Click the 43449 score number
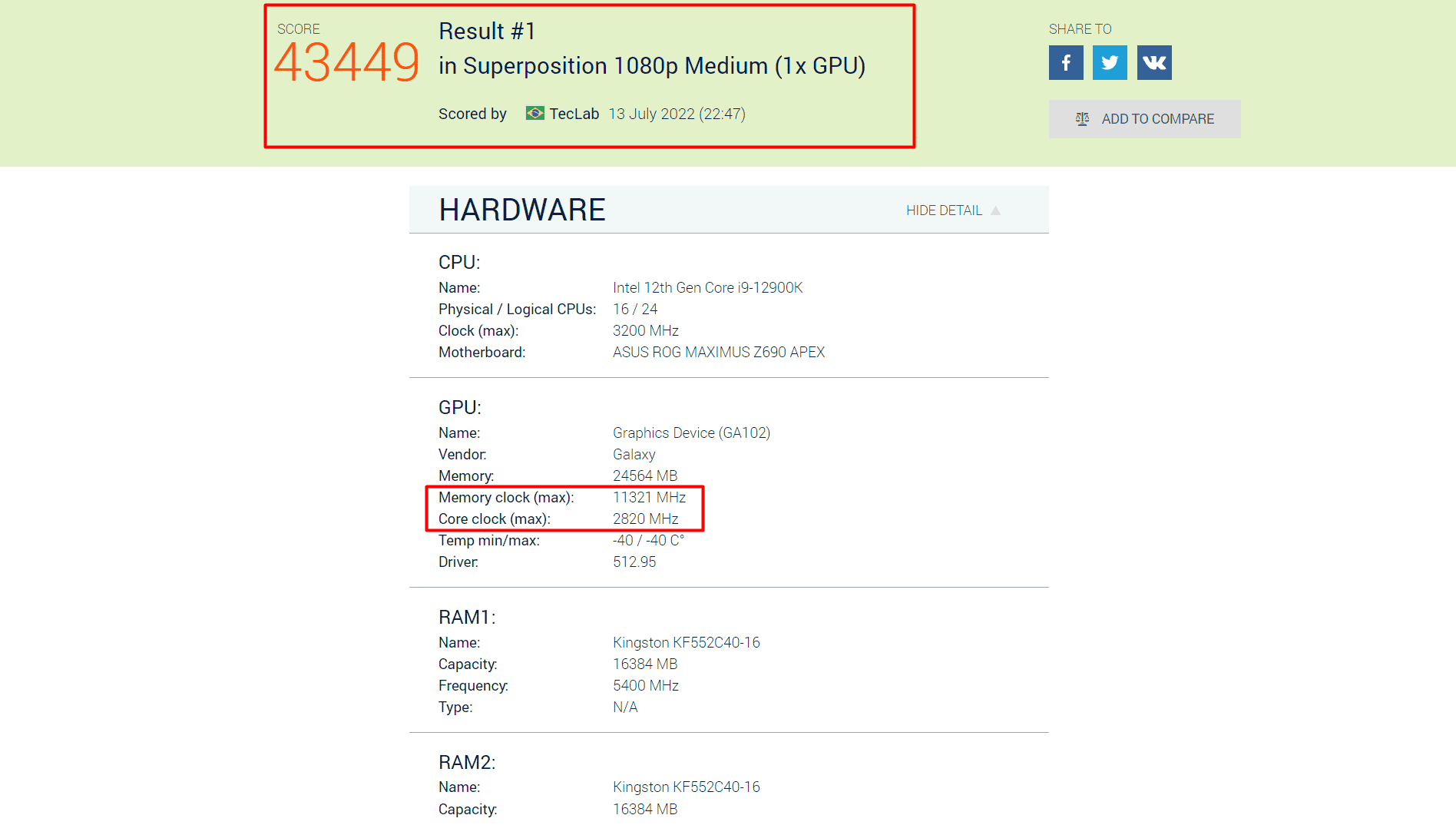The height and width of the screenshot is (825, 1456). (x=347, y=63)
